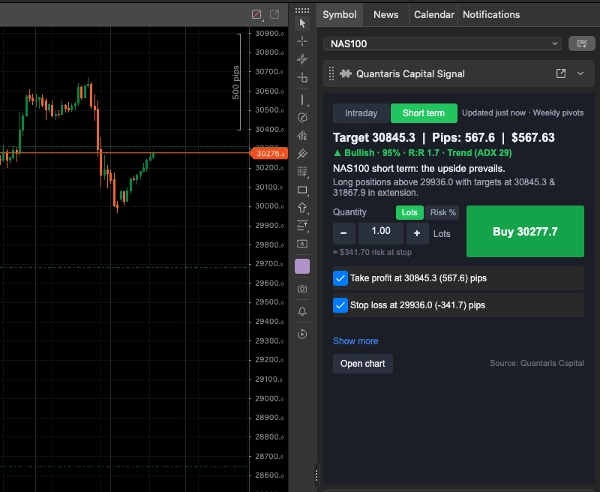
Task: Click the side panel resize grip dots
Action: pos(316,476)
